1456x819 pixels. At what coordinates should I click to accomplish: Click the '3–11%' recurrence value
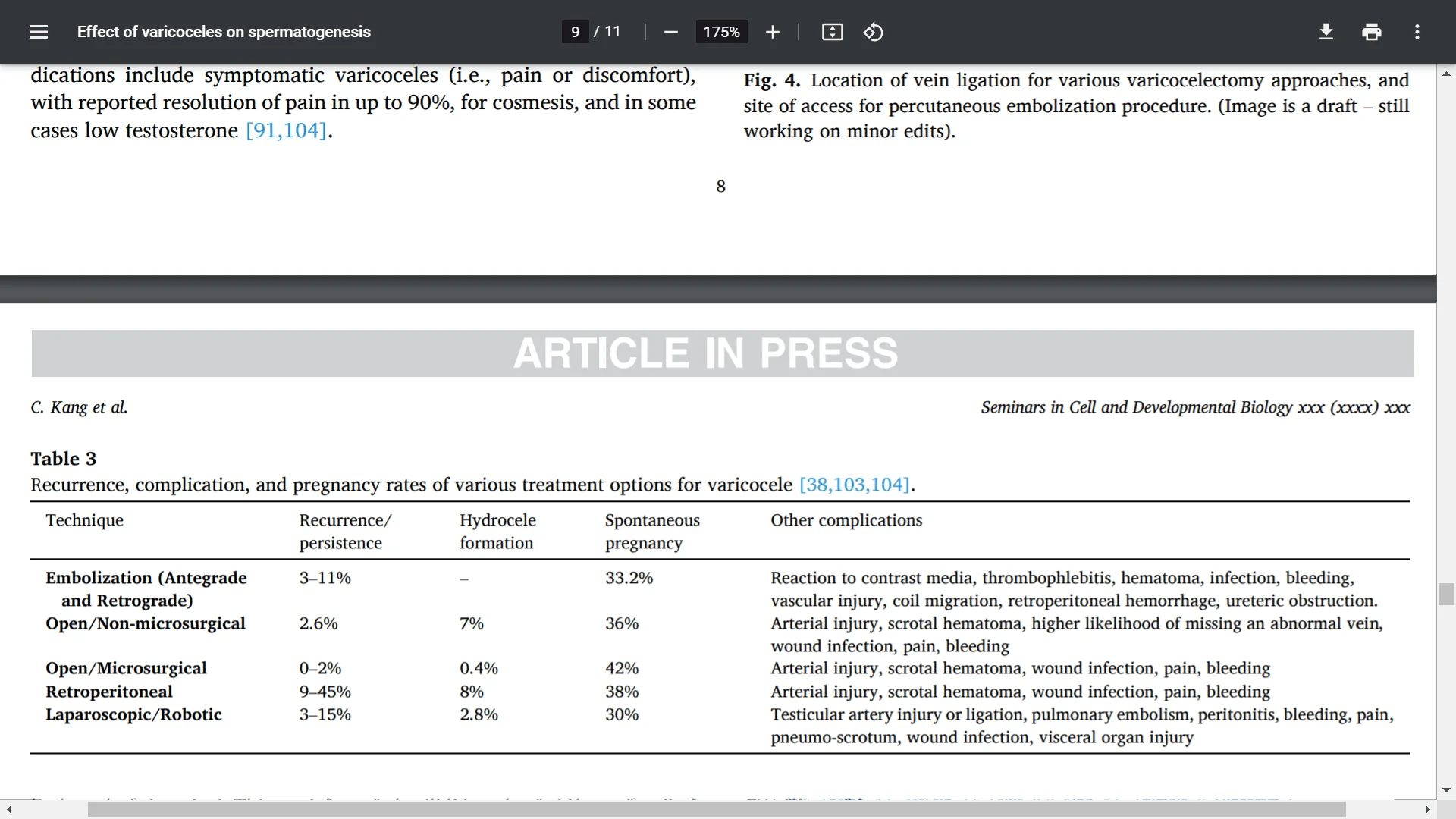325,578
